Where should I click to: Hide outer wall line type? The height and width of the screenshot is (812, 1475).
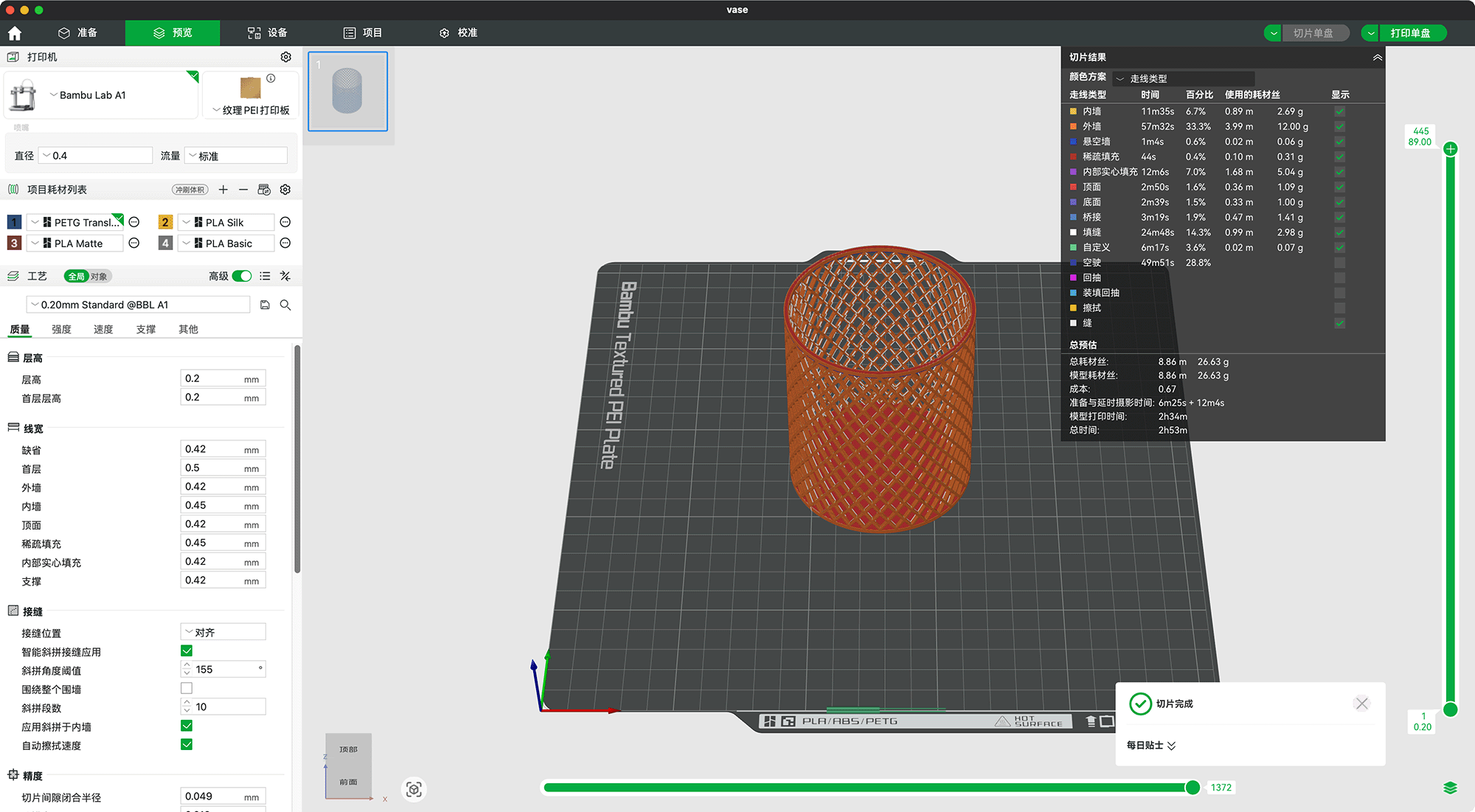click(1339, 126)
